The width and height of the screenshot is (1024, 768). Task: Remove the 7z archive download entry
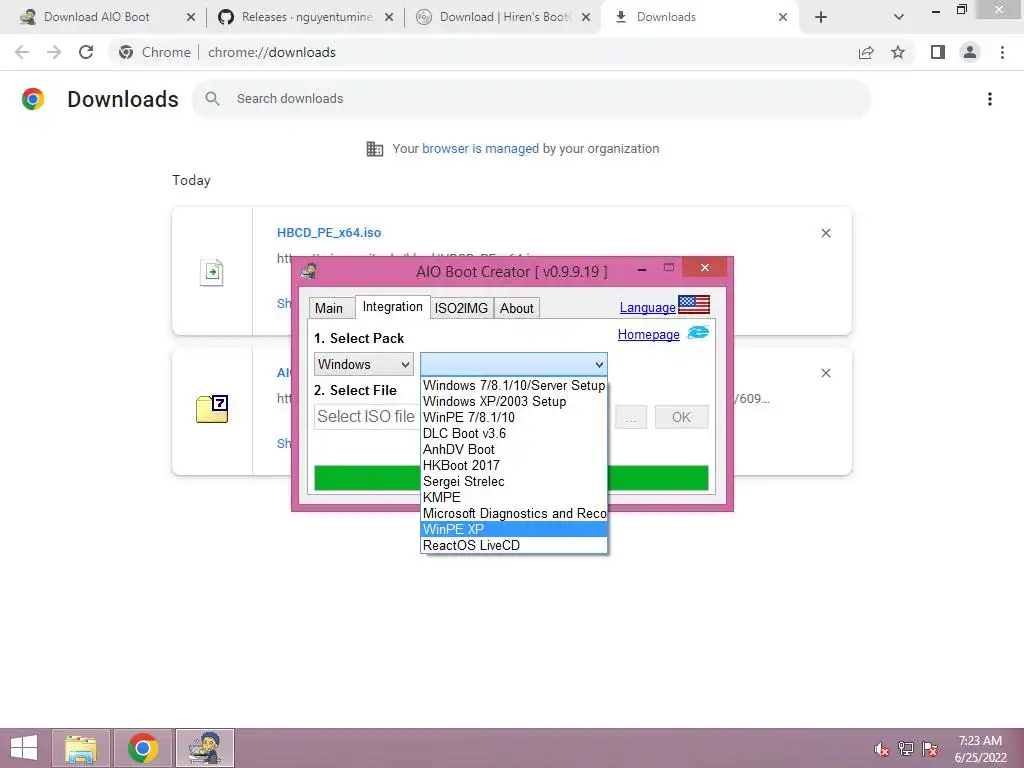pos(825,373)
